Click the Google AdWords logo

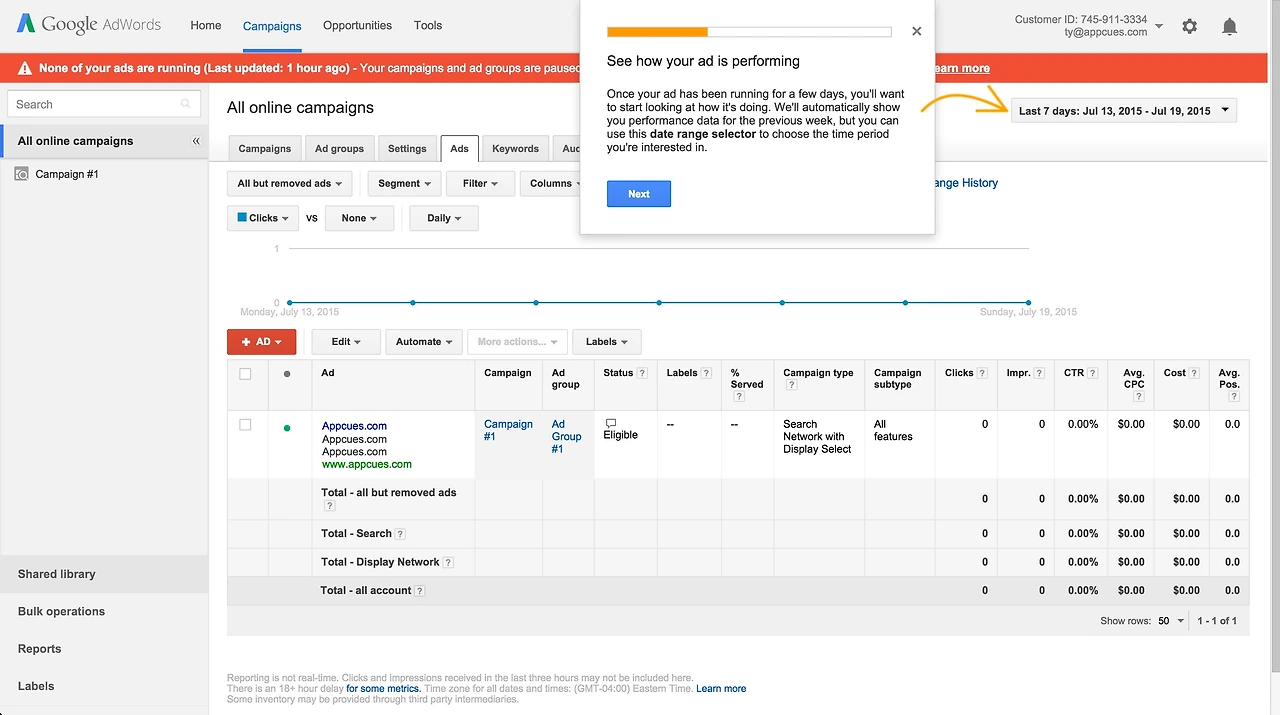89,25
